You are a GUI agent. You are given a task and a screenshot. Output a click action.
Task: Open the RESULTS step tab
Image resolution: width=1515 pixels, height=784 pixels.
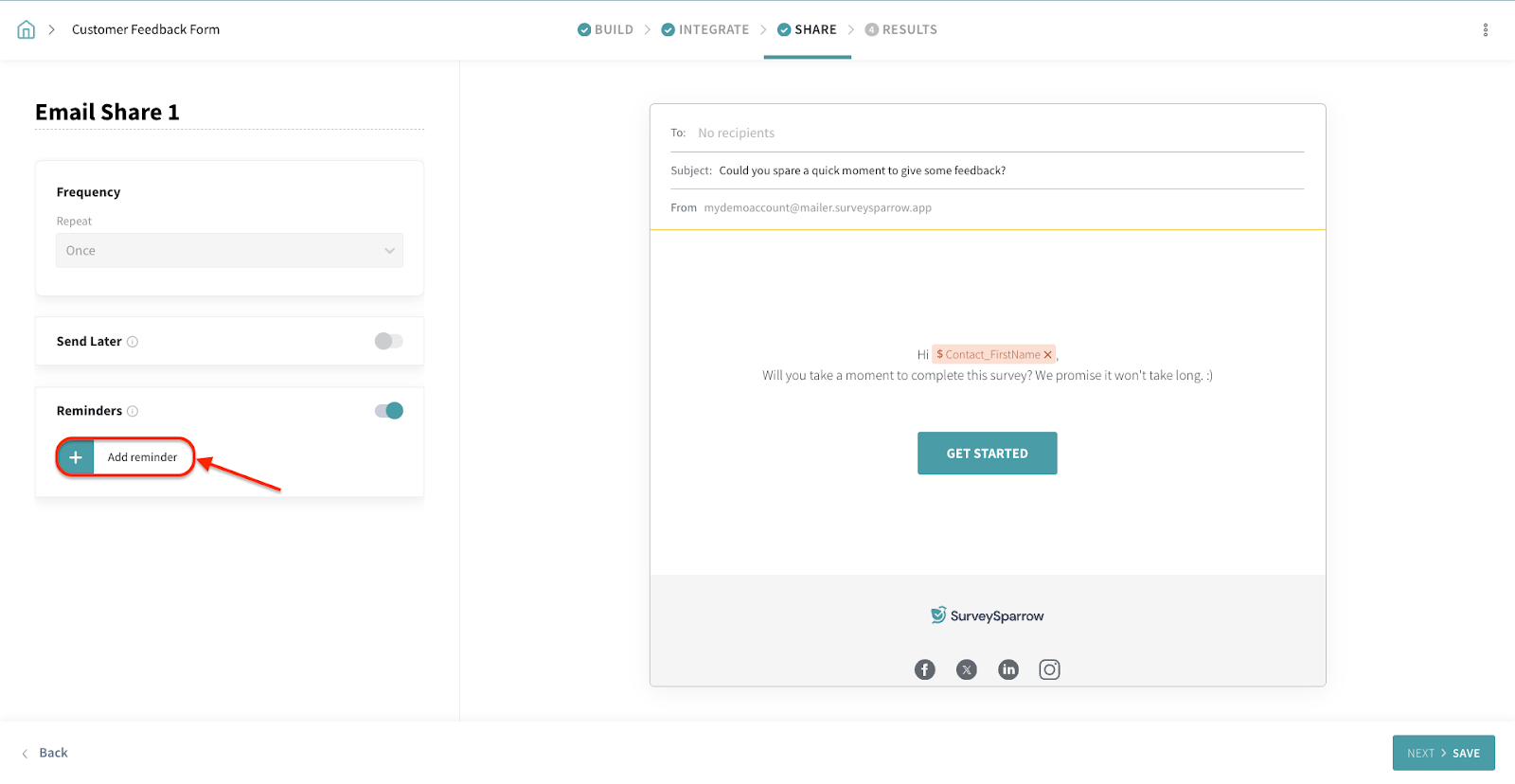(900, 29)
